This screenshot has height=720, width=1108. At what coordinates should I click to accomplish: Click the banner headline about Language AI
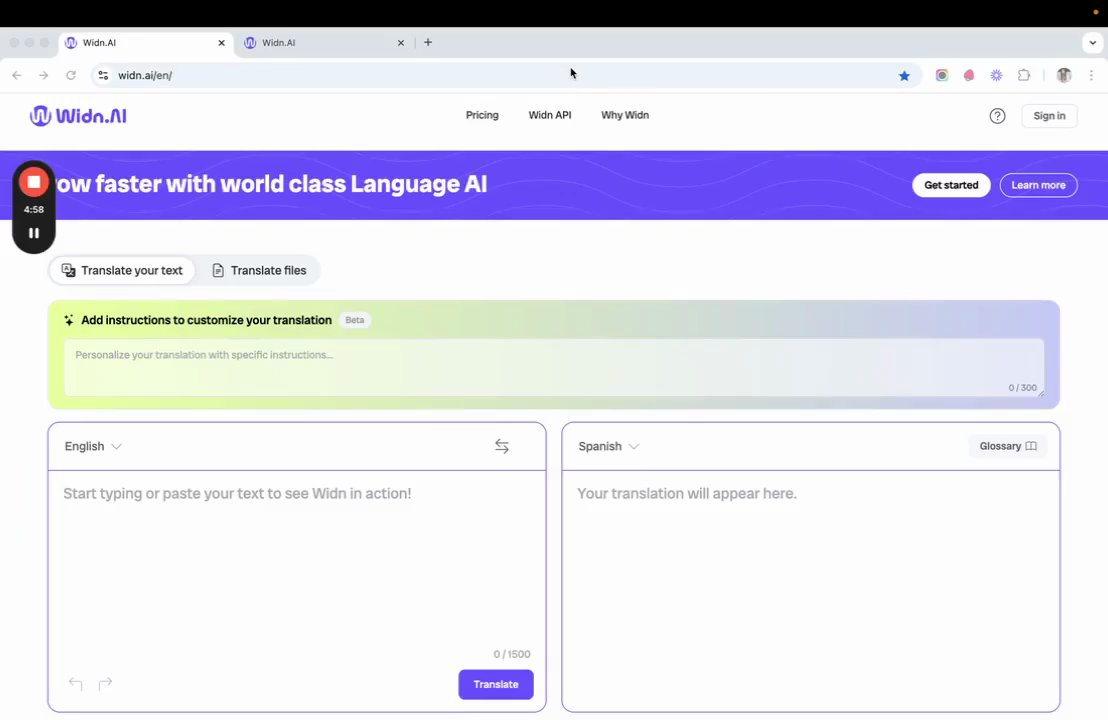pos(271,184)
